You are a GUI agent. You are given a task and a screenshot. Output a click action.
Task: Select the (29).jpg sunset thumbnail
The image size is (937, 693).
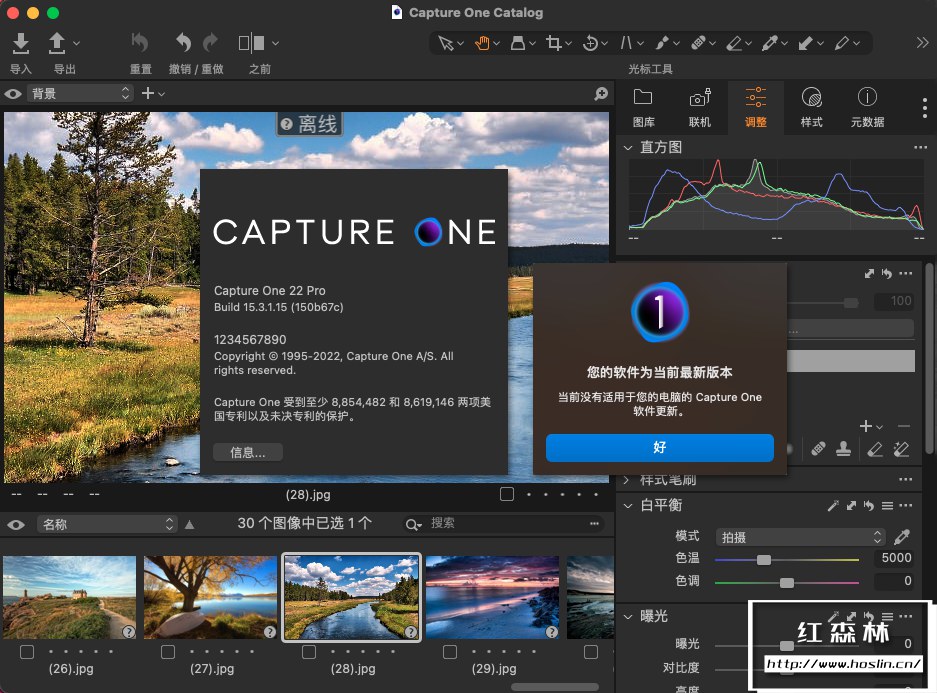[x=491, y=598]
